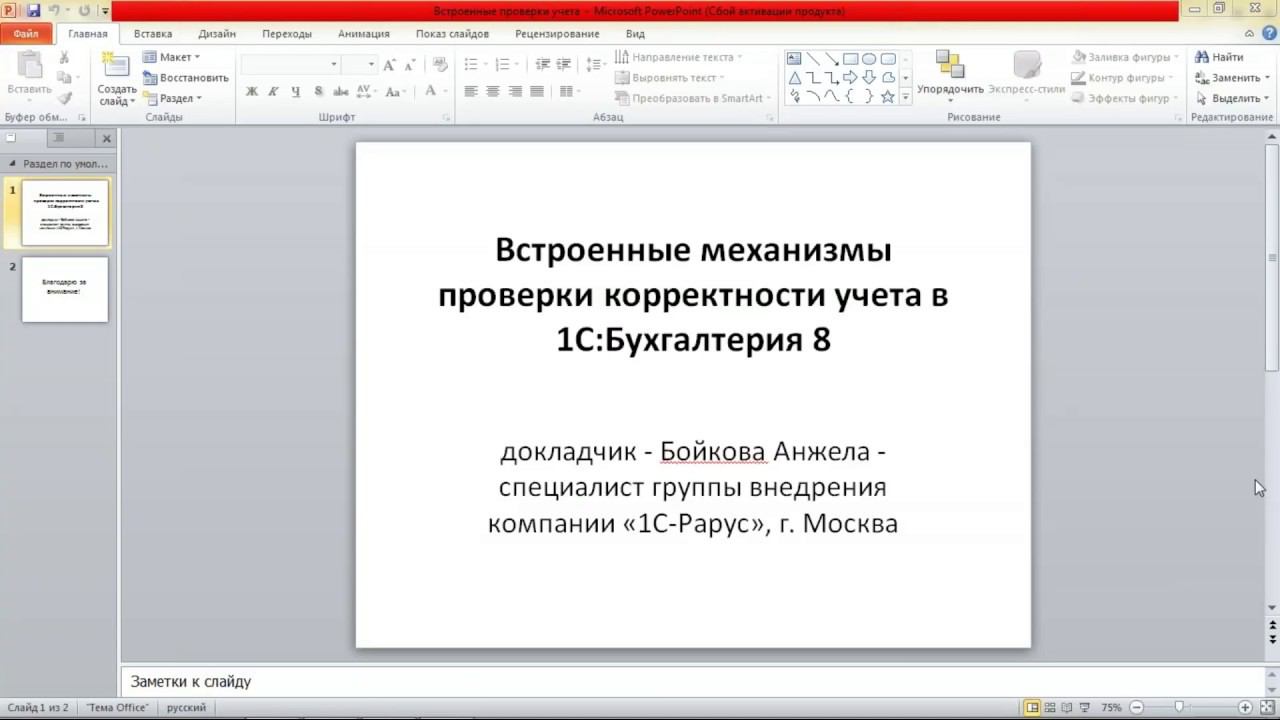The image size is (1280, 720).
Task: Increase font size with the larger A
Action: (x=390, y=64)
